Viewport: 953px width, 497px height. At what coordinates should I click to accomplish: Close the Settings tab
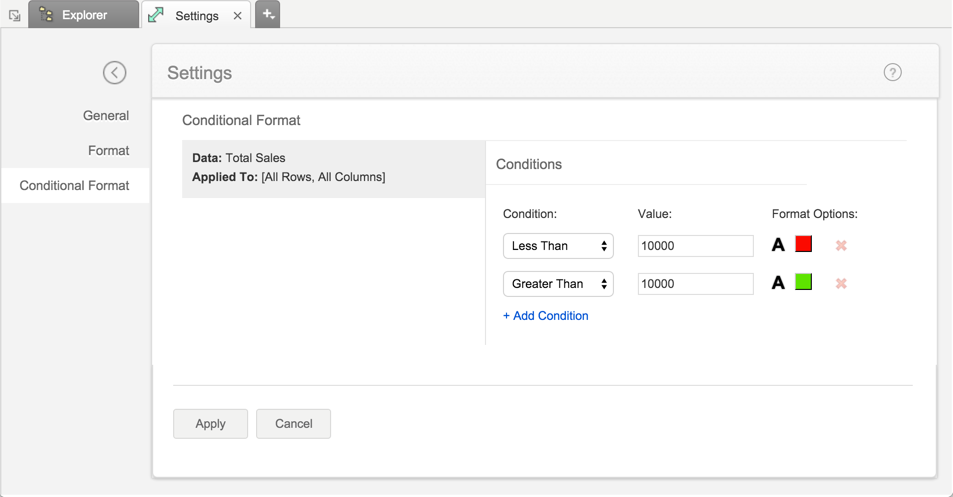237,16
